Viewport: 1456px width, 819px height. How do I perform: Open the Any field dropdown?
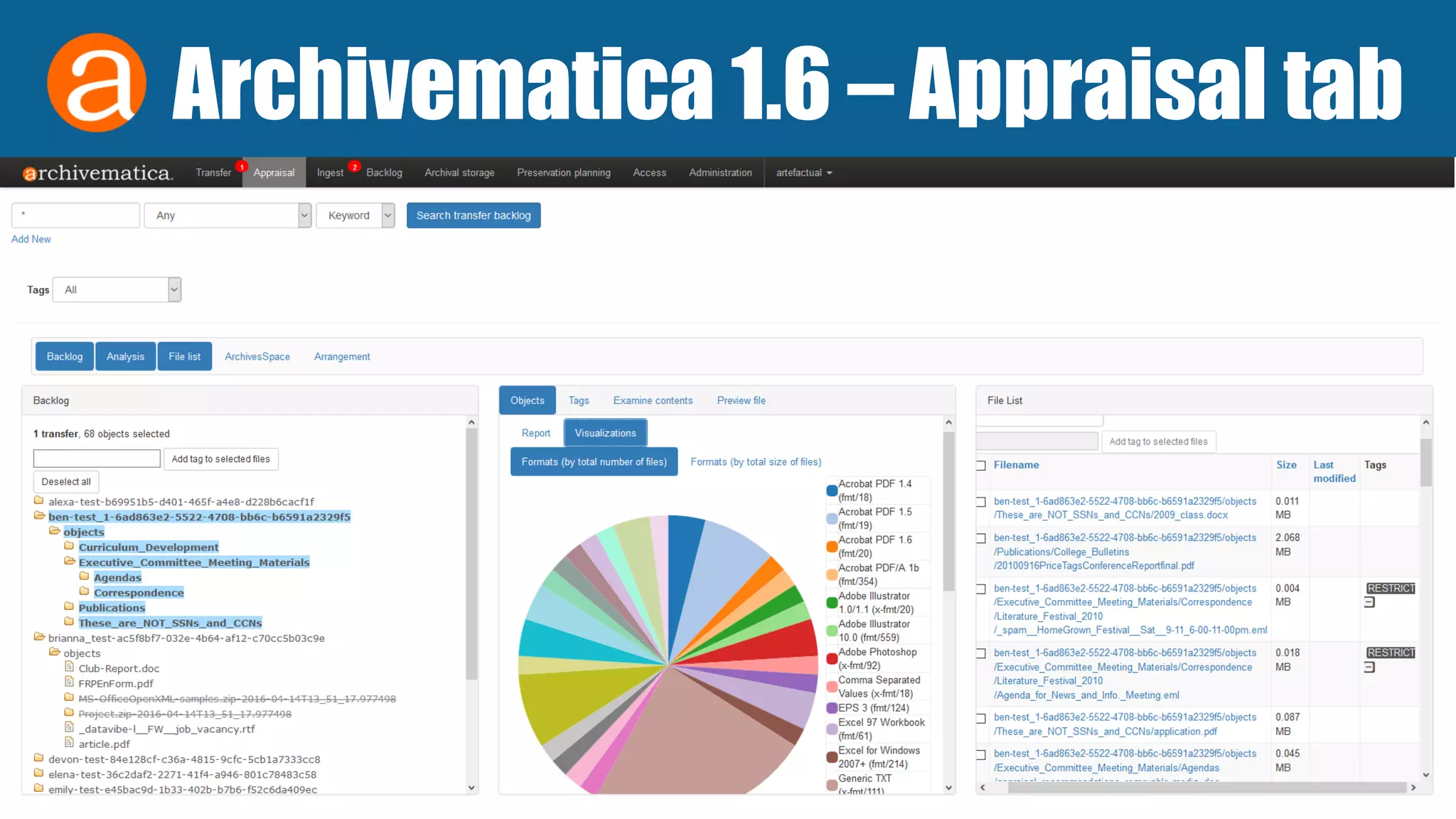point(227,215)
